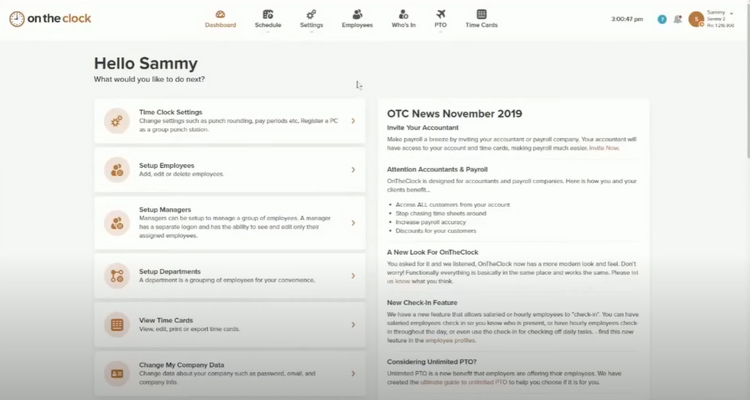Click the page vertical scrollbar
Viewport: 750px width, 400px height.
[x=747, y=79]
